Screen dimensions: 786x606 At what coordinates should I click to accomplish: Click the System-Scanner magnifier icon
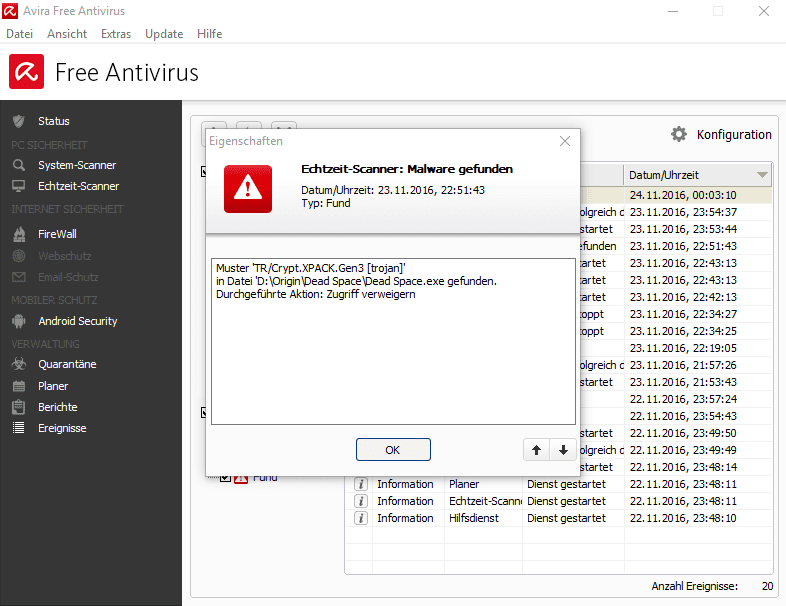point(19,165)
